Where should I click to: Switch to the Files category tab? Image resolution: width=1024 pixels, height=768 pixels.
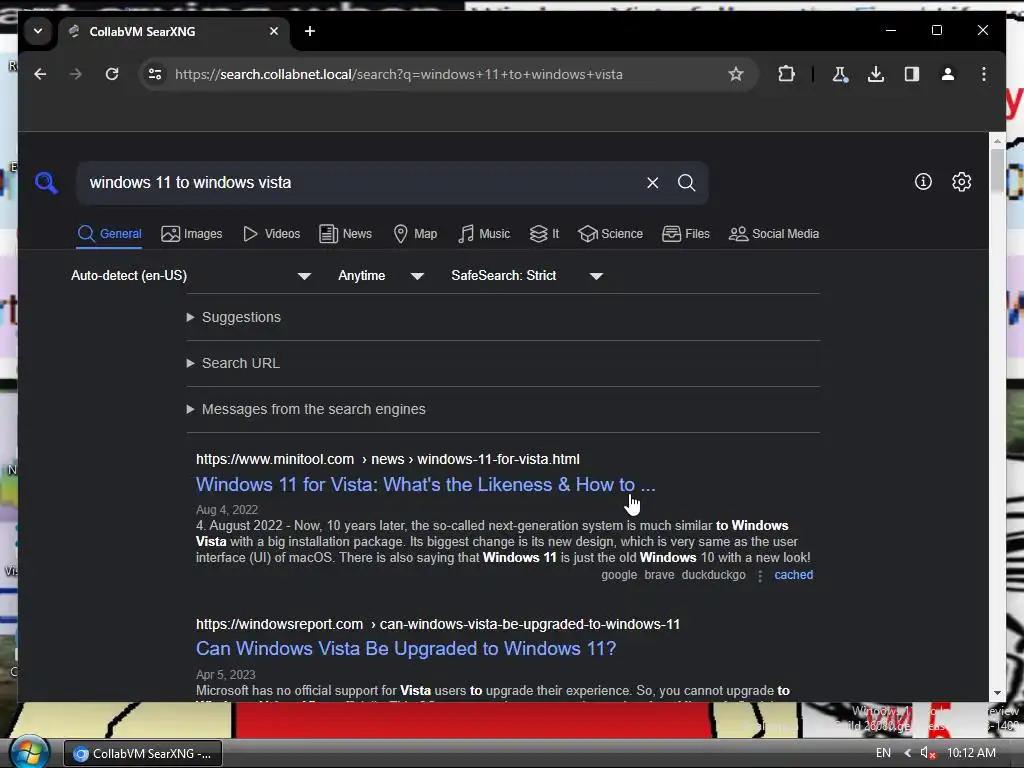click(x=686, y=234)
